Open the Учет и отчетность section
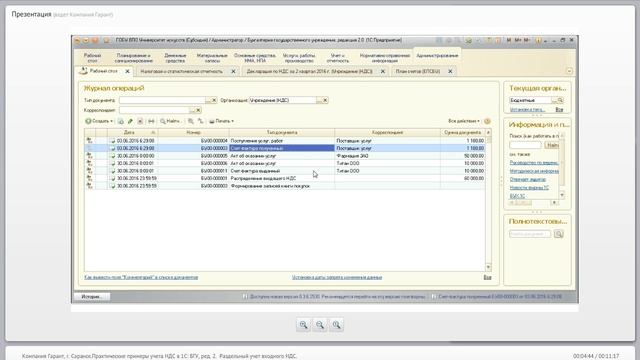The height and width of the screenshot is (360, 640). point(338,58)
